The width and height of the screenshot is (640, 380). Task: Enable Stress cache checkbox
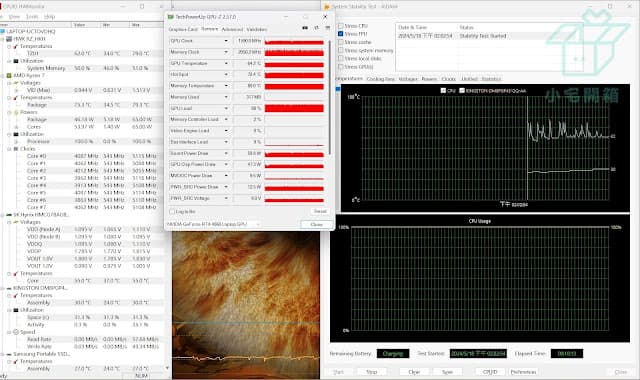pos(340,42)
